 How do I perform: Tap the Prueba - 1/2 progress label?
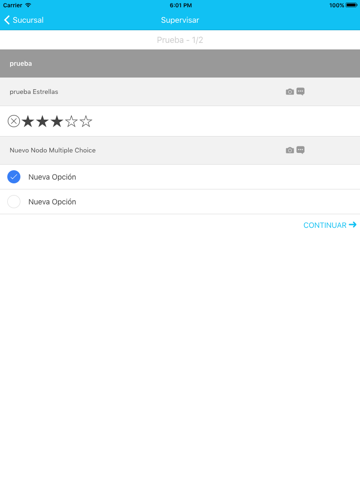180,40
